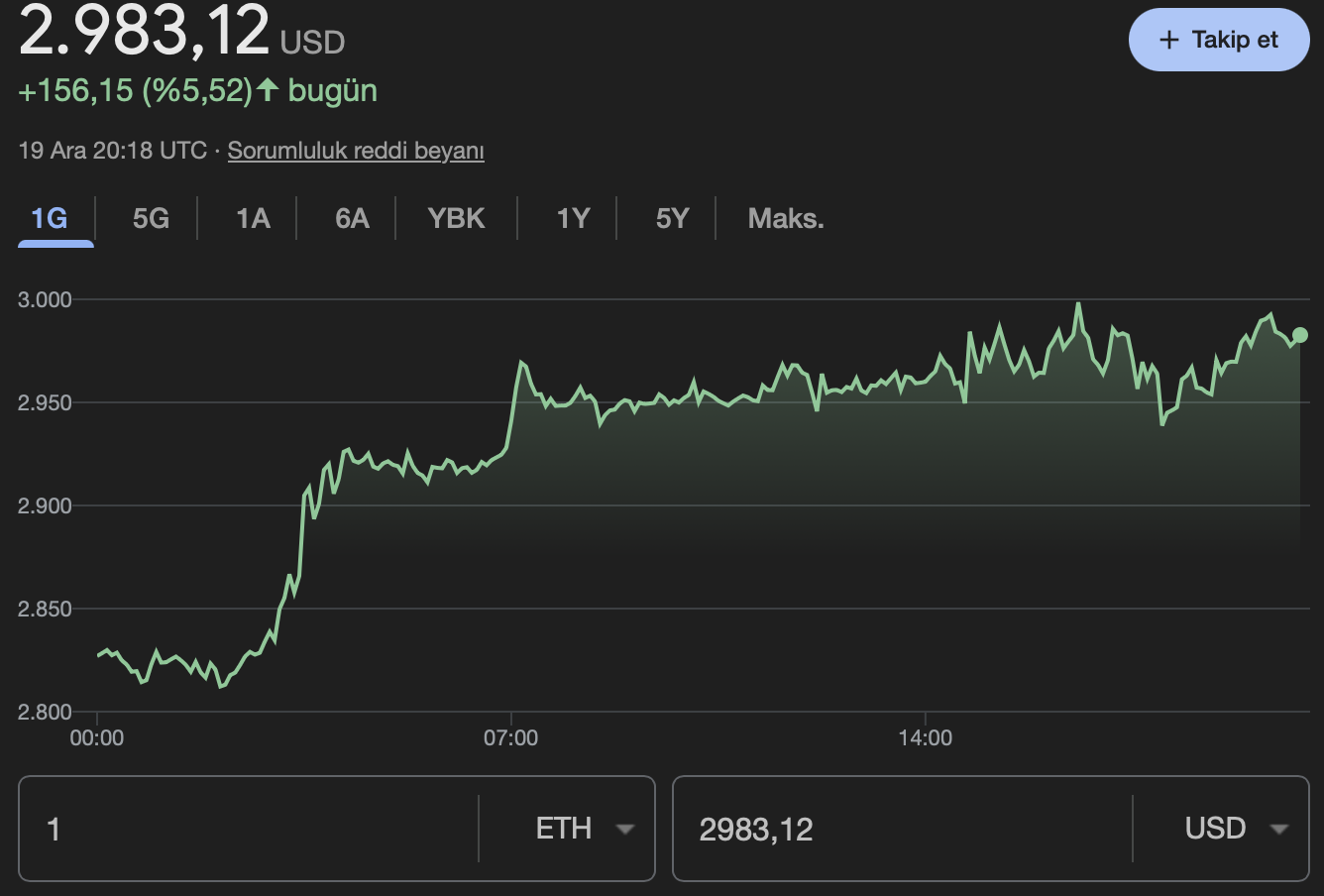Open the YBK year-to-date view

[456, 218]
